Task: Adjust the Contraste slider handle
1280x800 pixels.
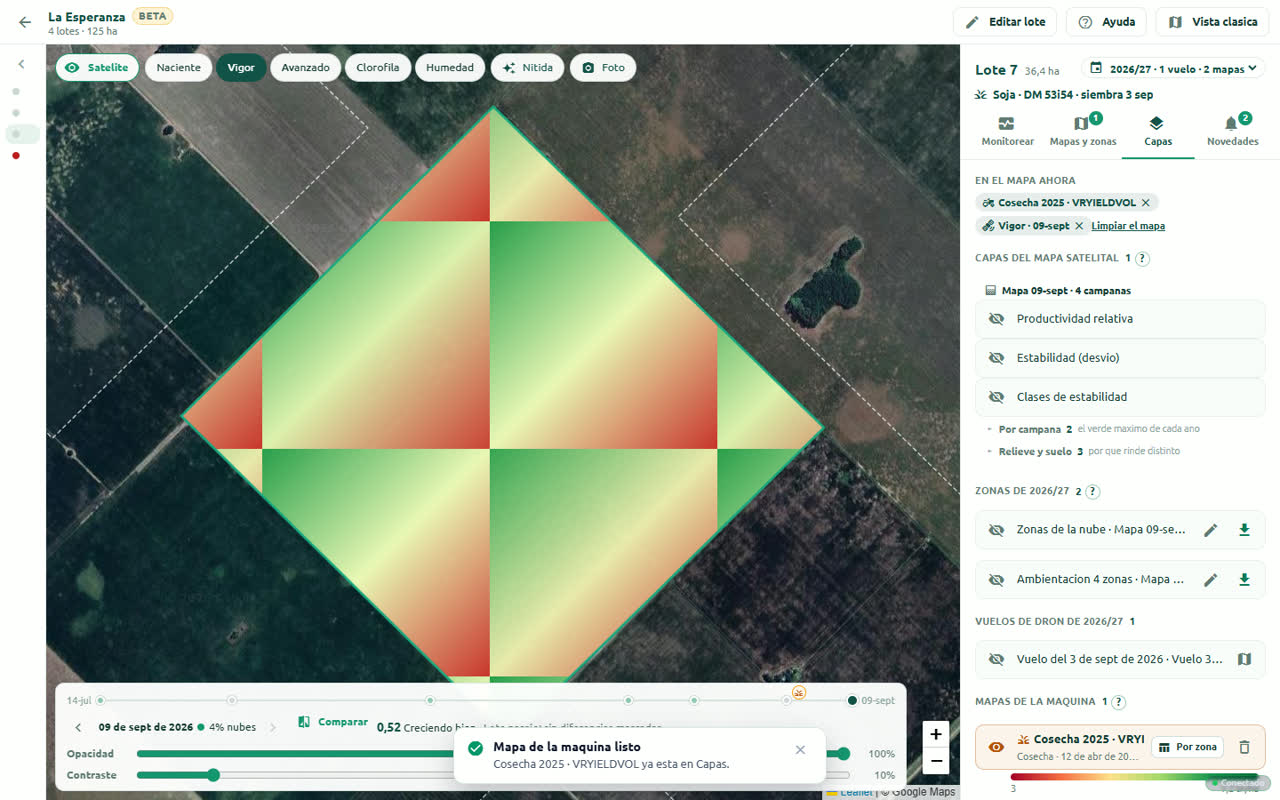Action: pos(213,775)
